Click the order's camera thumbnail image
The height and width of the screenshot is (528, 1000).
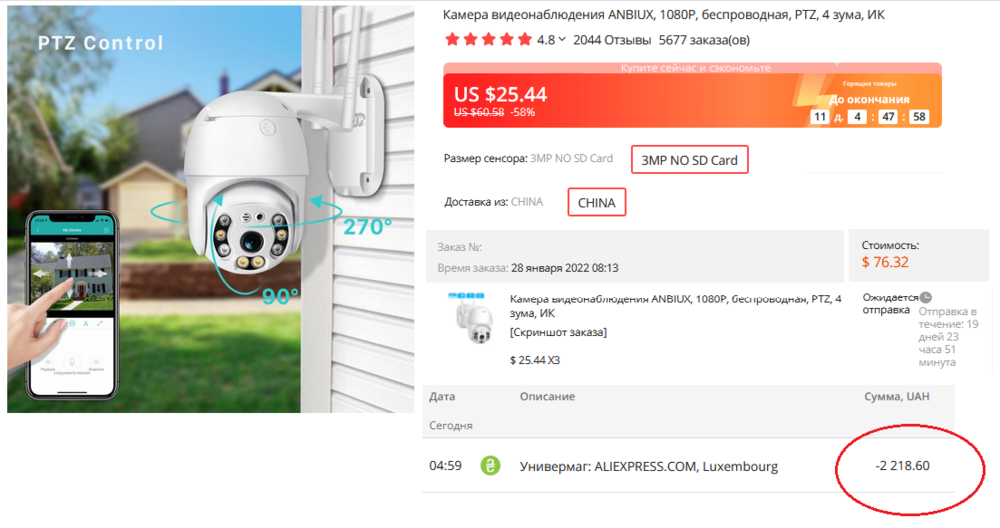point(470,318)
